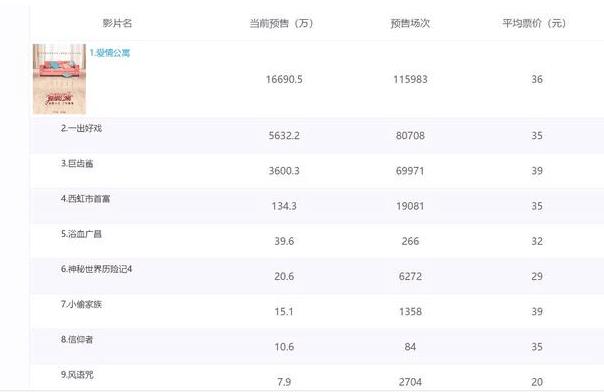604x392 pixels.
Task: Select screenings count 84
Action: pyautogui.click(x=410, y=347)
